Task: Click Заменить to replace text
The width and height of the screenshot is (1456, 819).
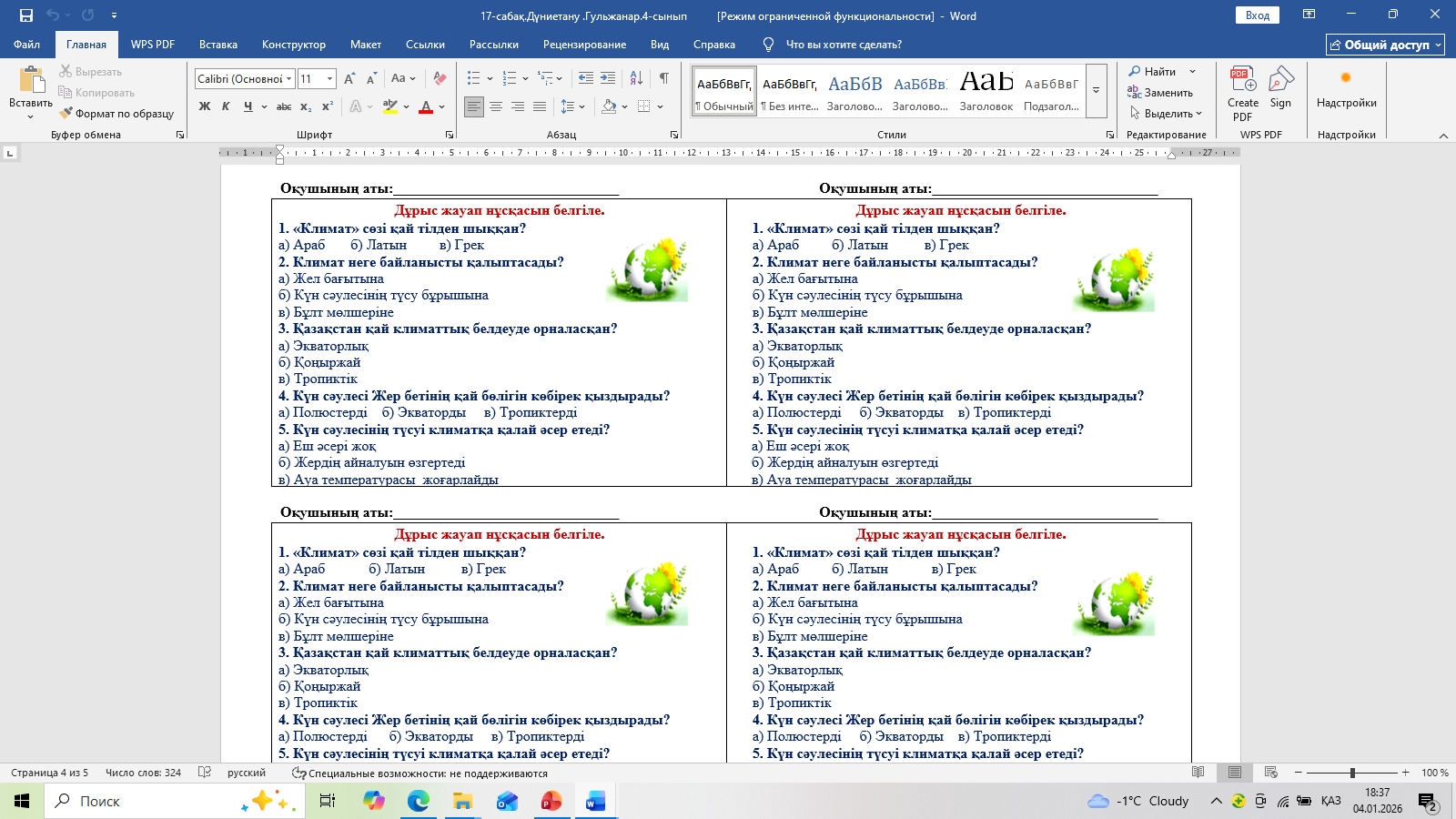Action: [x=1160, y=93]
